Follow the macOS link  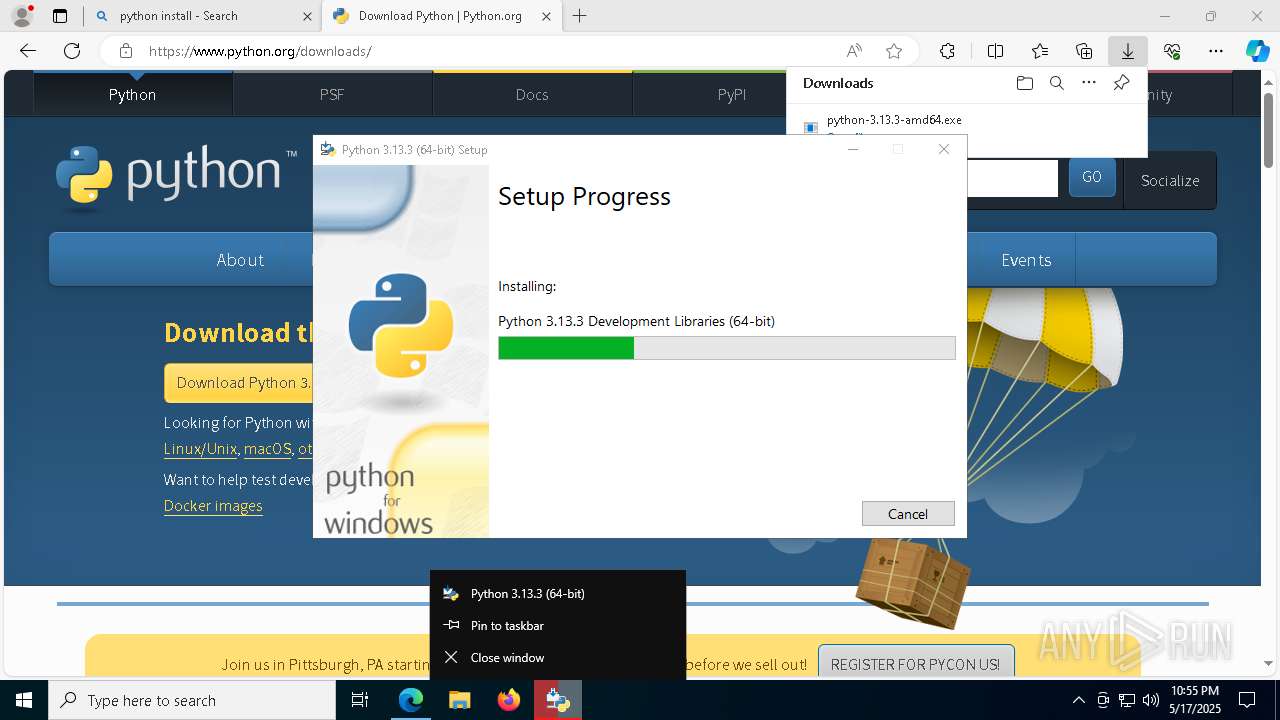tap(267, 449)
